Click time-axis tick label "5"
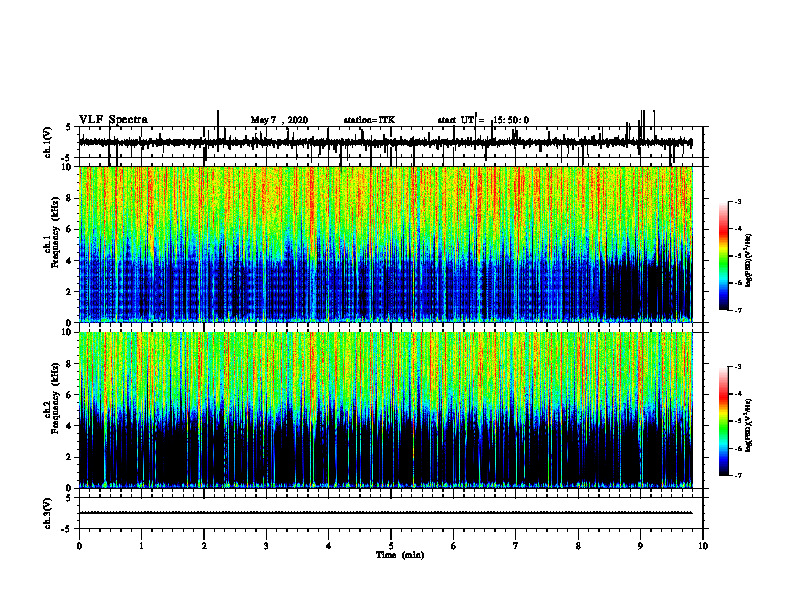Viewport: 792px width, 612px height. tap(391, 546)
